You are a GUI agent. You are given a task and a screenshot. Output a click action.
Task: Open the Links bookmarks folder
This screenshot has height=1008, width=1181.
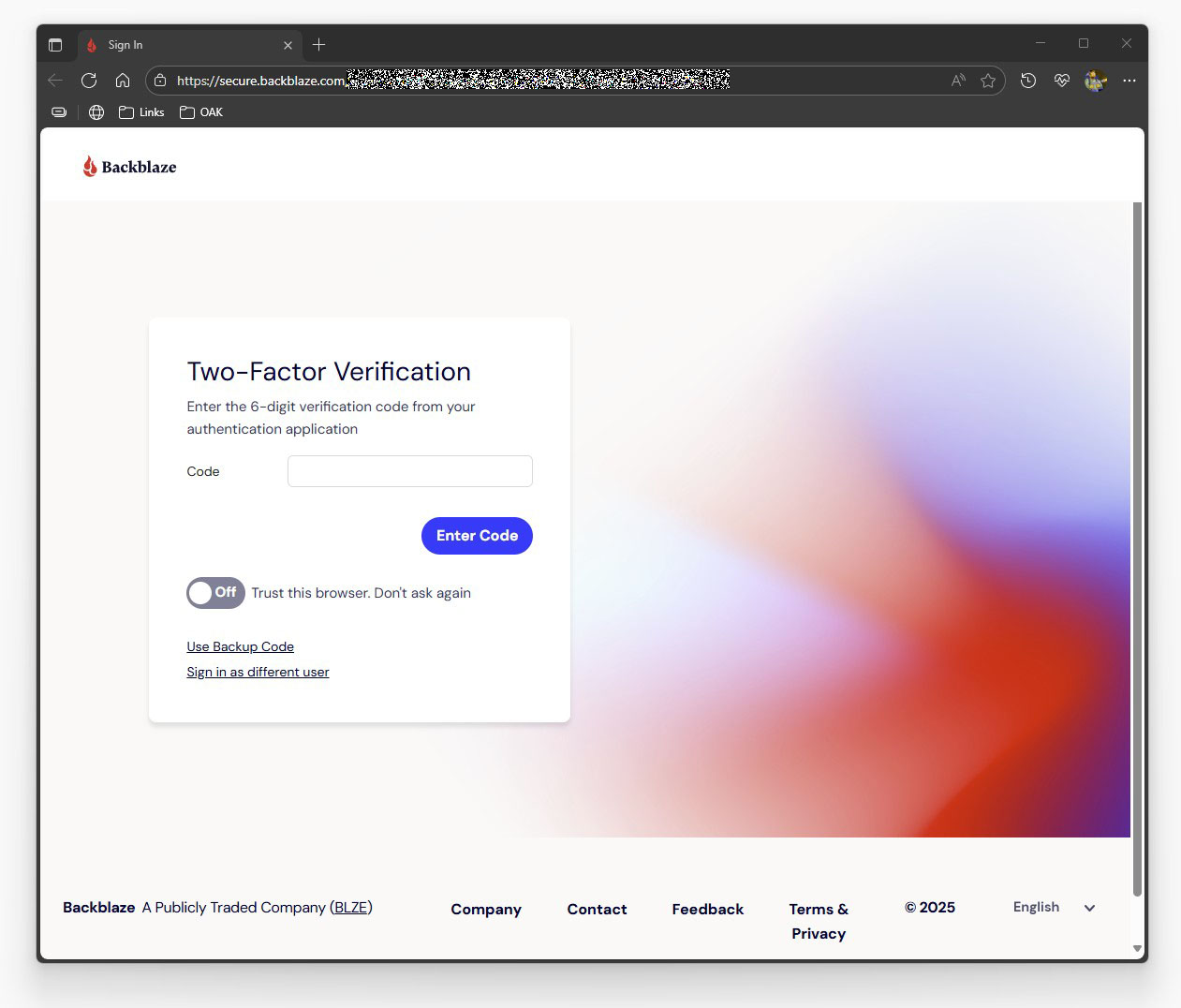pos(141,112)
